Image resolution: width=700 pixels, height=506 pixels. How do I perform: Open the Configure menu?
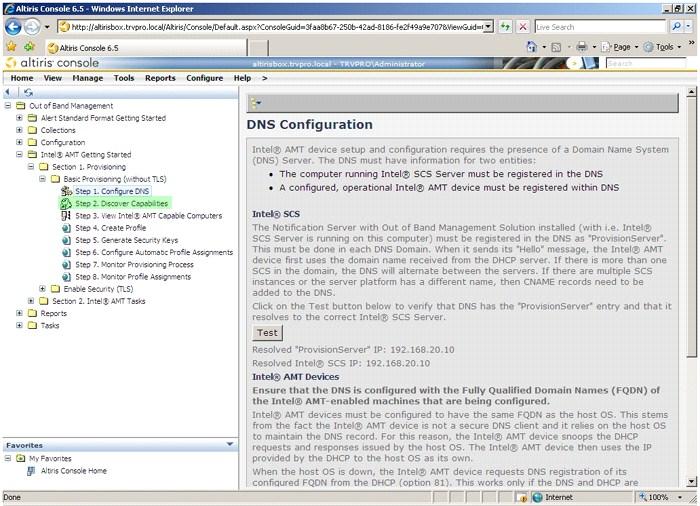tap(204, 78)
